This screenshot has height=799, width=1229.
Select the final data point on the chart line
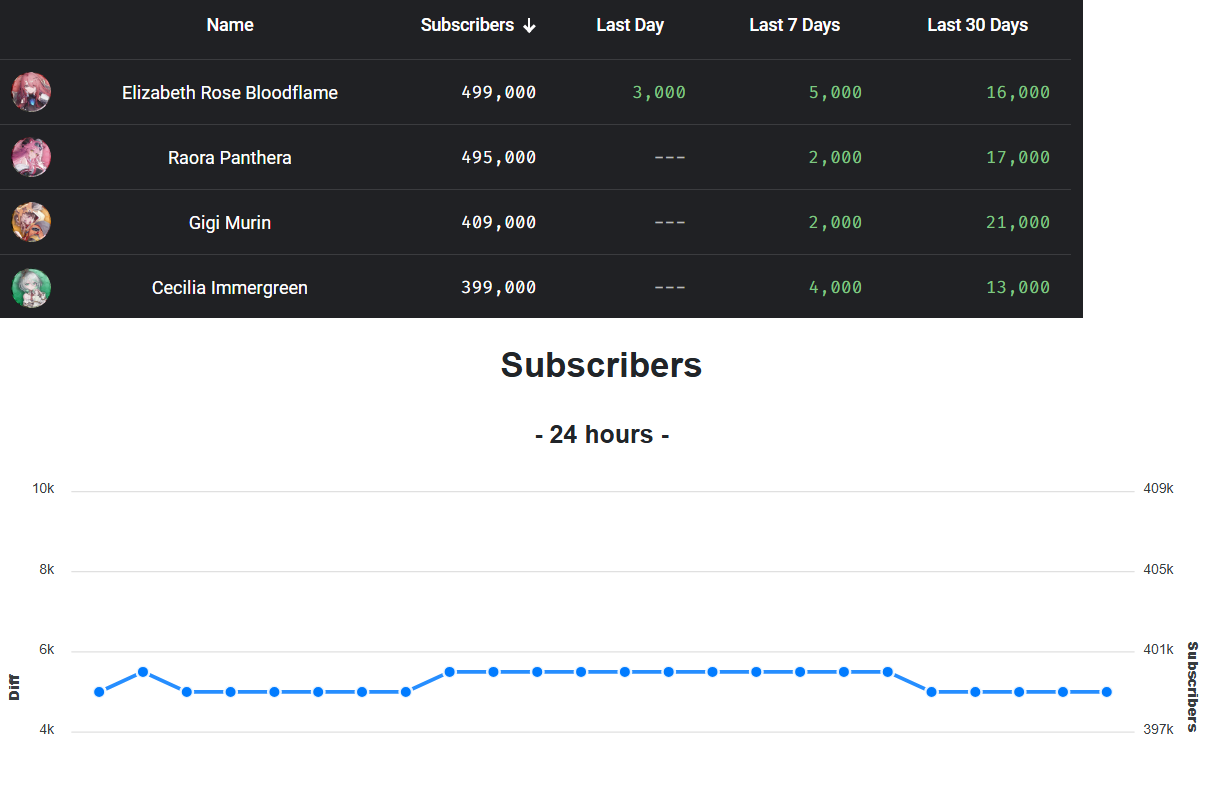point(1107,692)
